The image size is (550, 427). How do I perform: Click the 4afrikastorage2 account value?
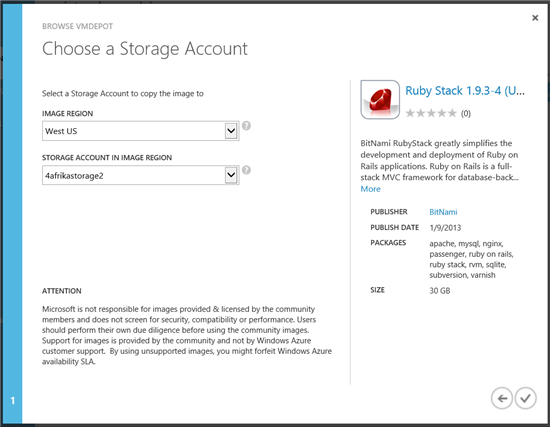74,175
